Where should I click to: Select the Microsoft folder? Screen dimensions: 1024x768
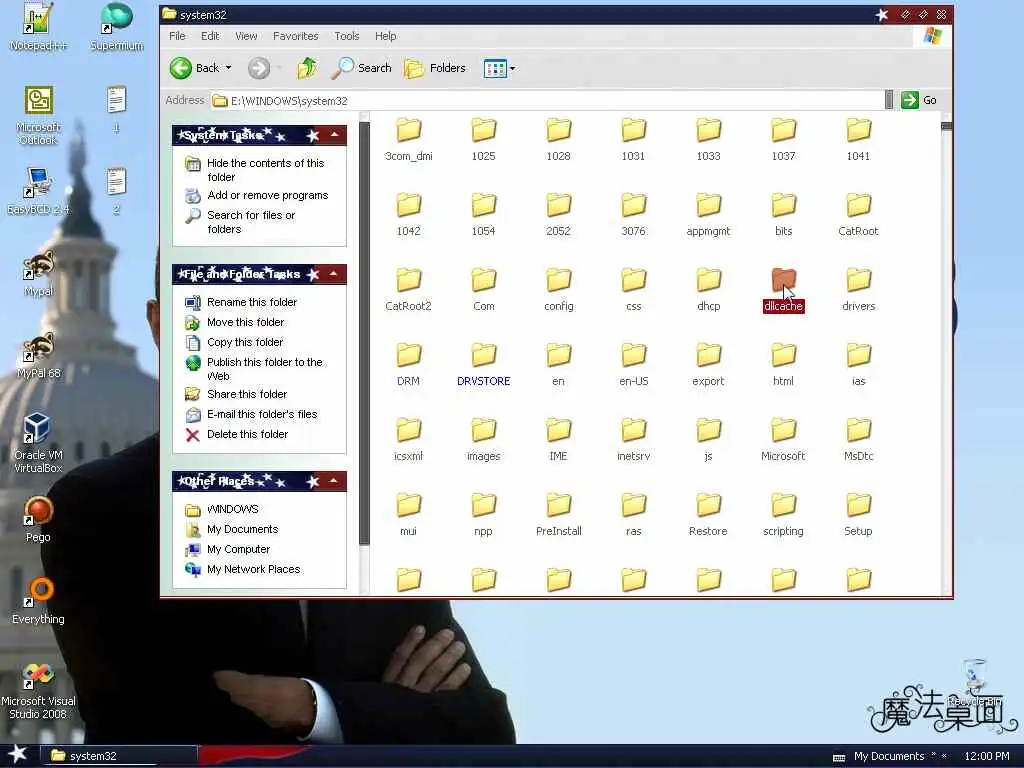[784, 440]
